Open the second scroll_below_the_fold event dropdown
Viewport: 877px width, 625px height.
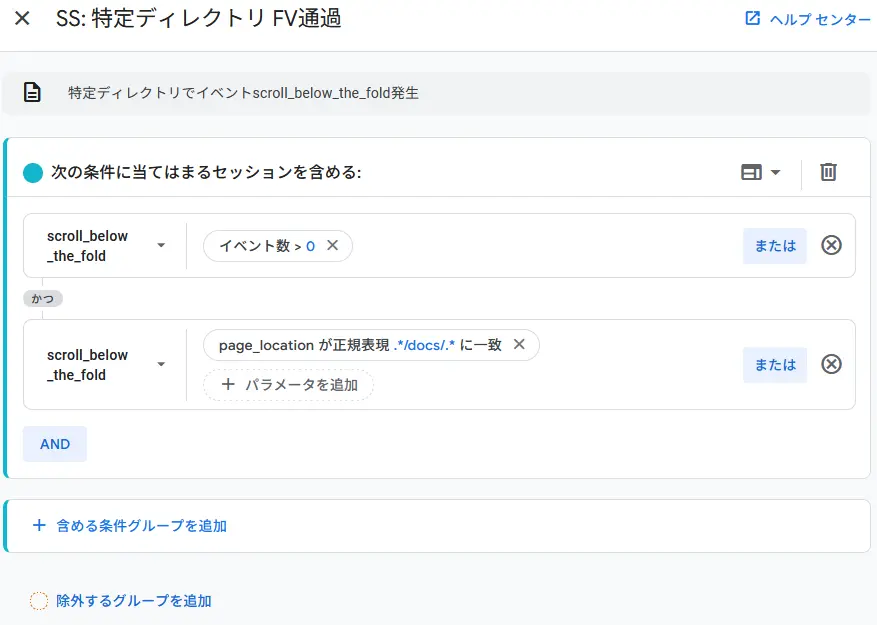pos(161,364)
